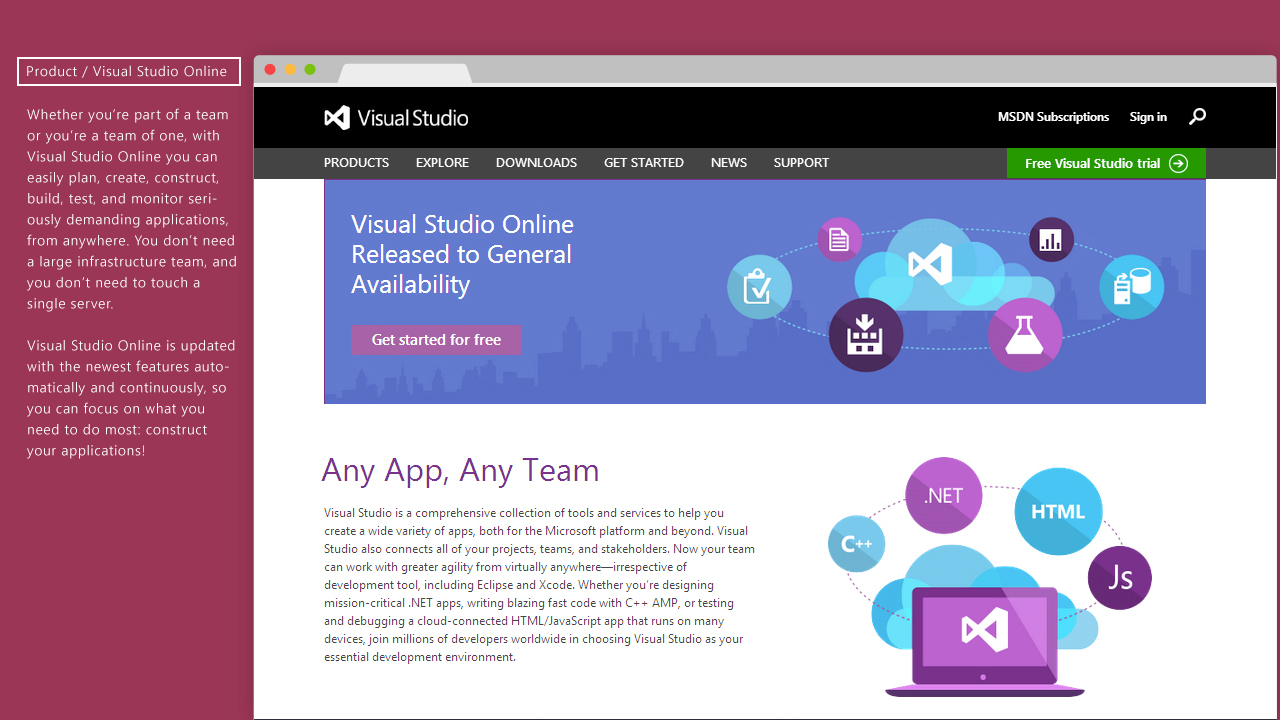1280x720 pixels.
Task: Open the NEWS navigation item
Action: 729,163
